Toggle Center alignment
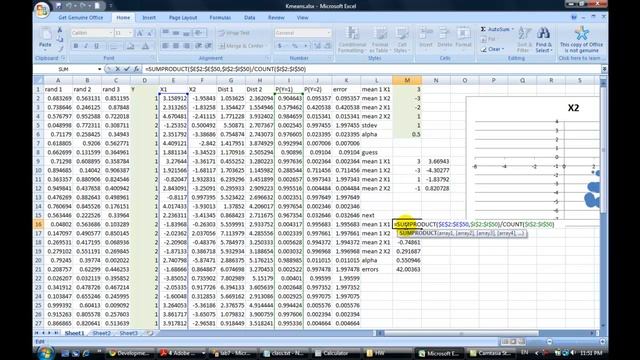This screenshot has width=640, height=360. click(176, 46)
